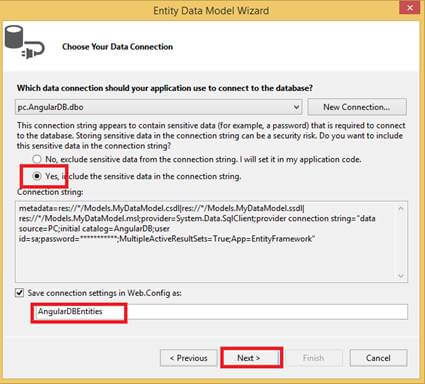This screenshot has width=425, height=384.
Task: Cancel the wizard
Action: pos(378,358)
